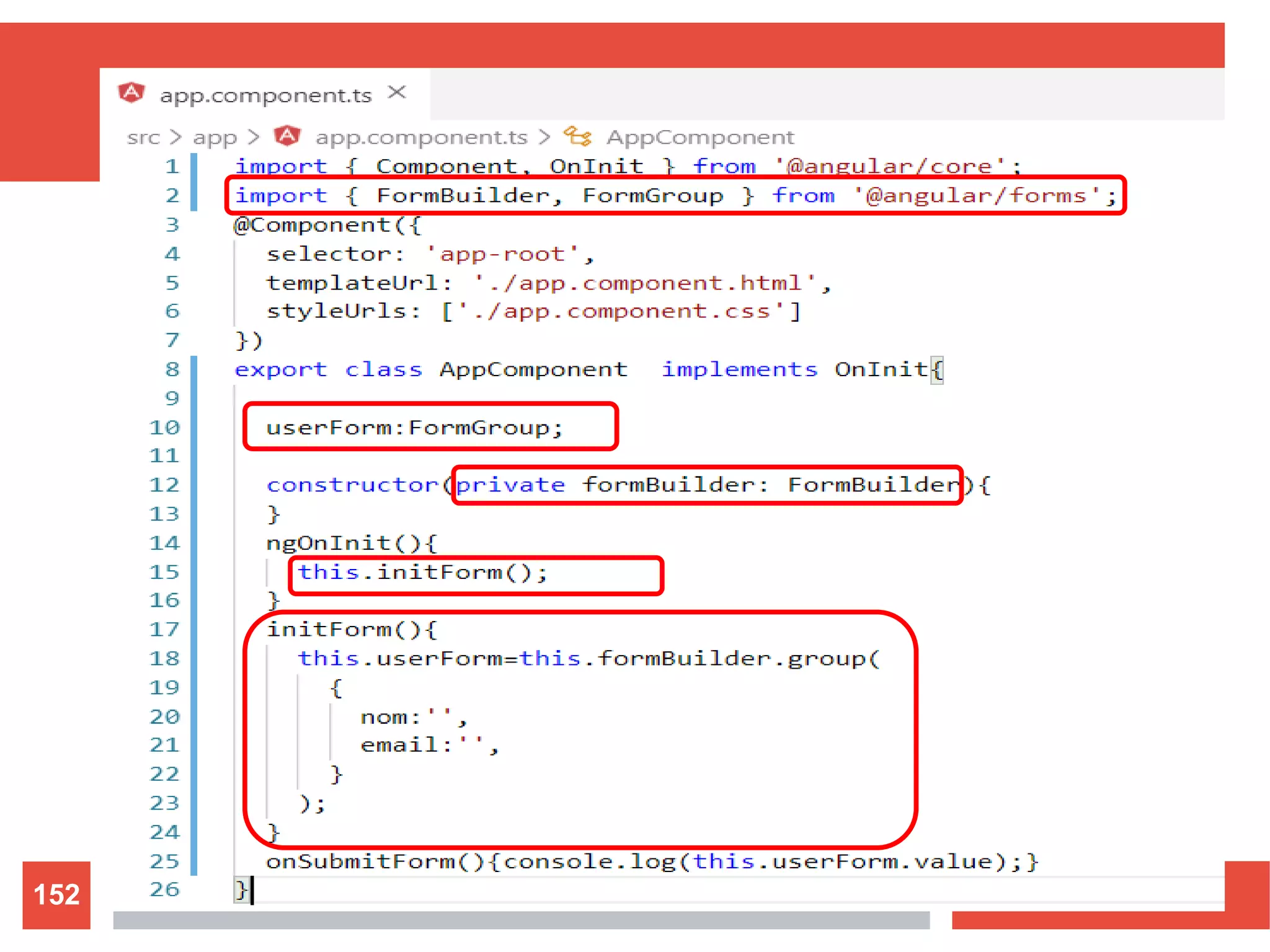Click the Angular icon in breadcrumb
The image size is (1270, 952).
[288, 136]
